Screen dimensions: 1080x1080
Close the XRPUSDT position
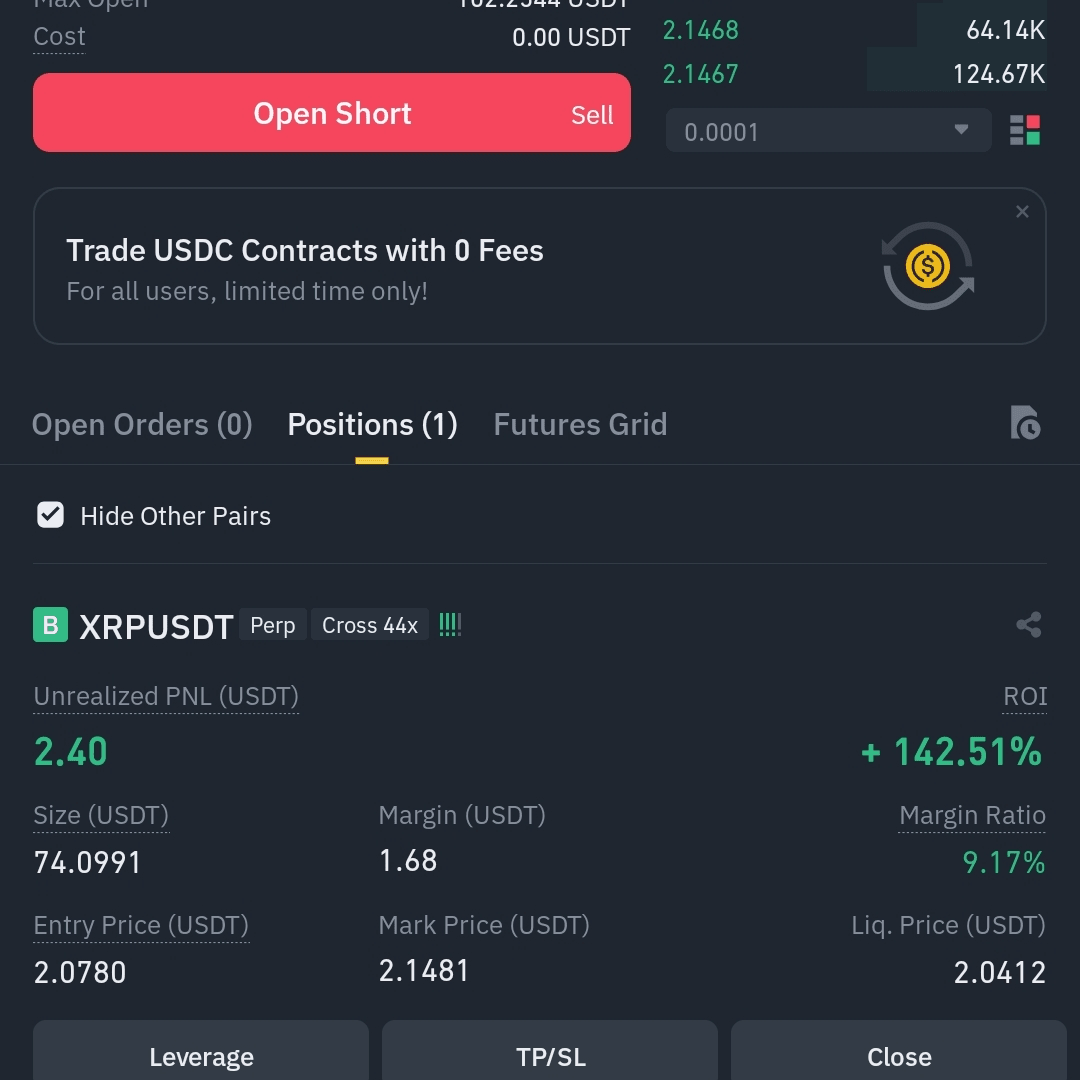click(x=899, y=1055)
